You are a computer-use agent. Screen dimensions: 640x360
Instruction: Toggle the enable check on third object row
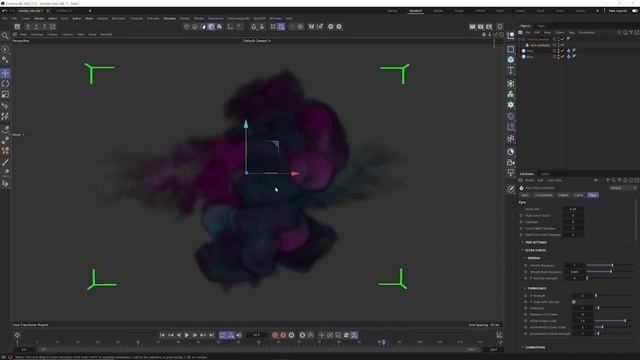coord(562,51)
